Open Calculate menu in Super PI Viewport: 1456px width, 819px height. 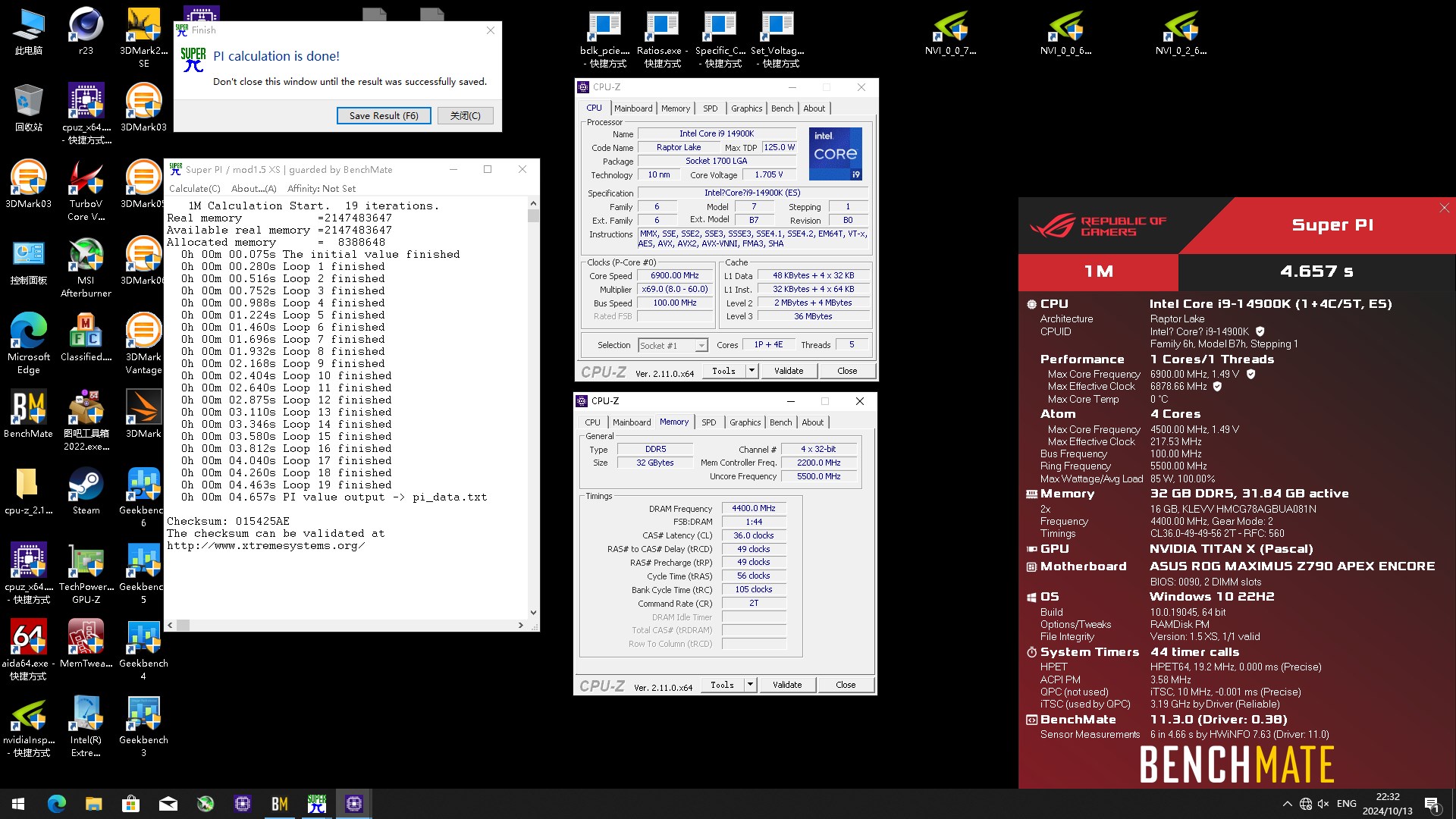point(194,189)
